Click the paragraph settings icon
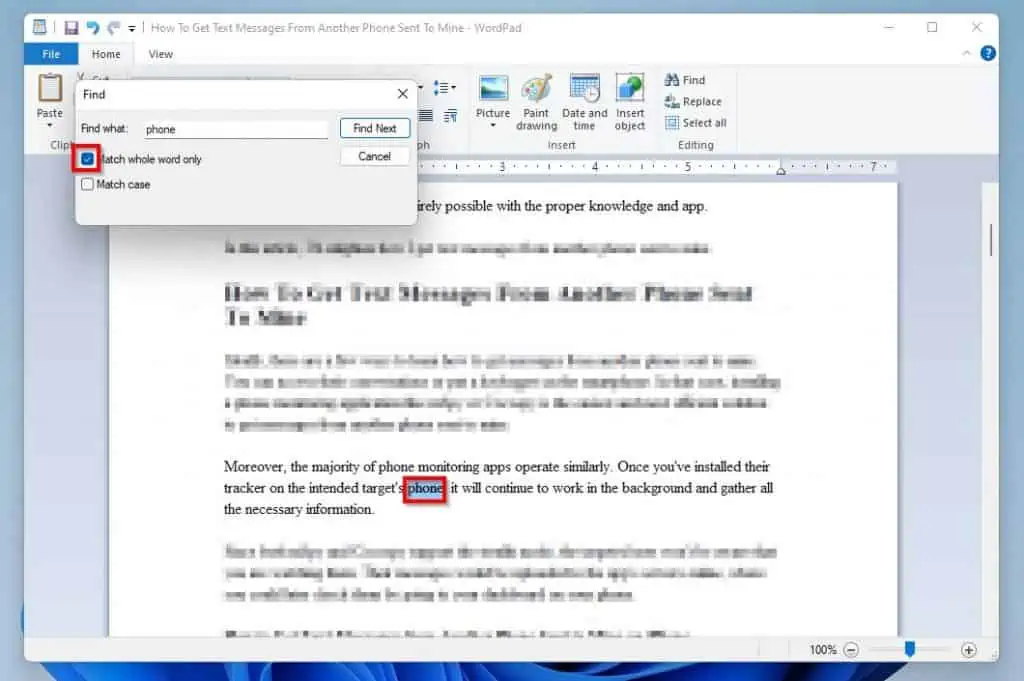The width and height of the screenshot is (1024, 681). tap(451, 116)
